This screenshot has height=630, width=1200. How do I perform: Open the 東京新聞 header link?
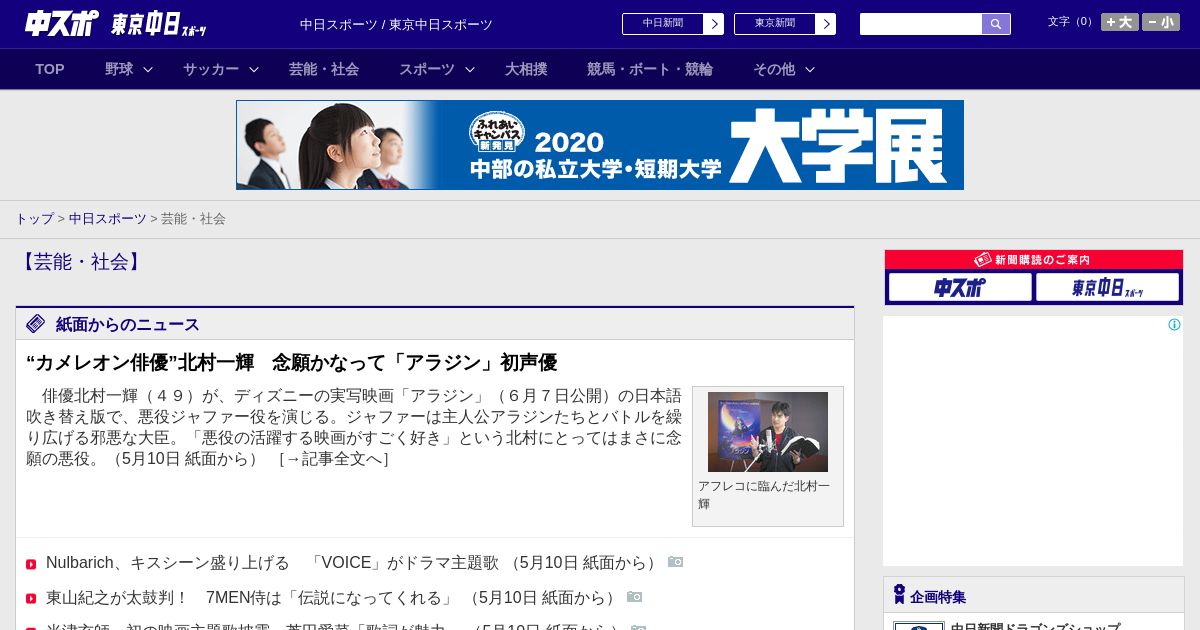775,24
